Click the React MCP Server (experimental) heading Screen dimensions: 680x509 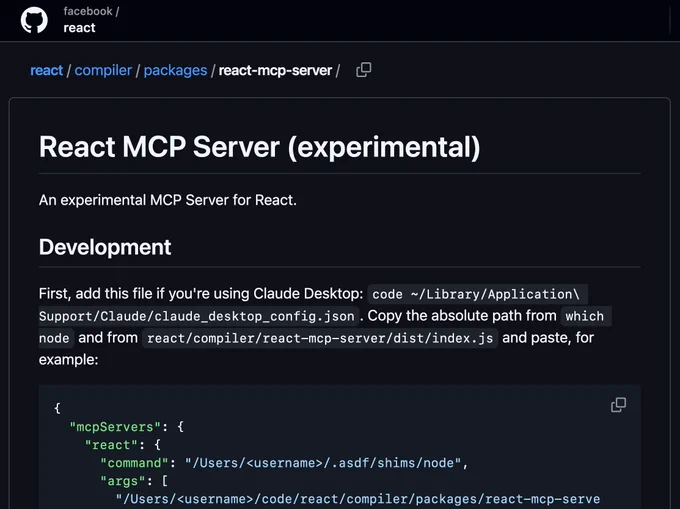coord(259,147)
